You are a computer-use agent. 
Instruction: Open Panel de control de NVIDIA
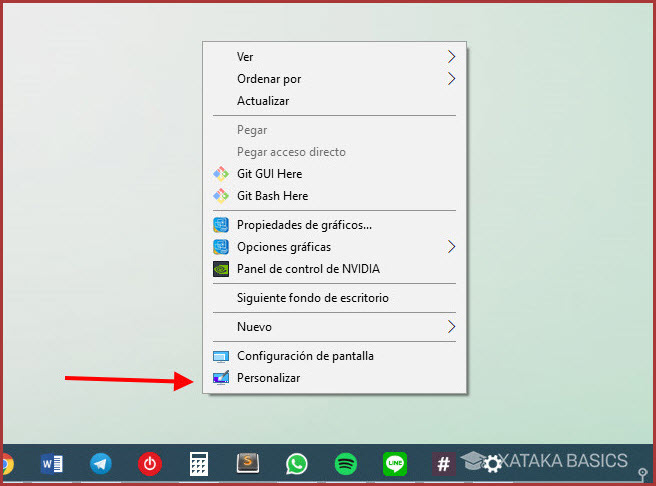click(308, 269)
